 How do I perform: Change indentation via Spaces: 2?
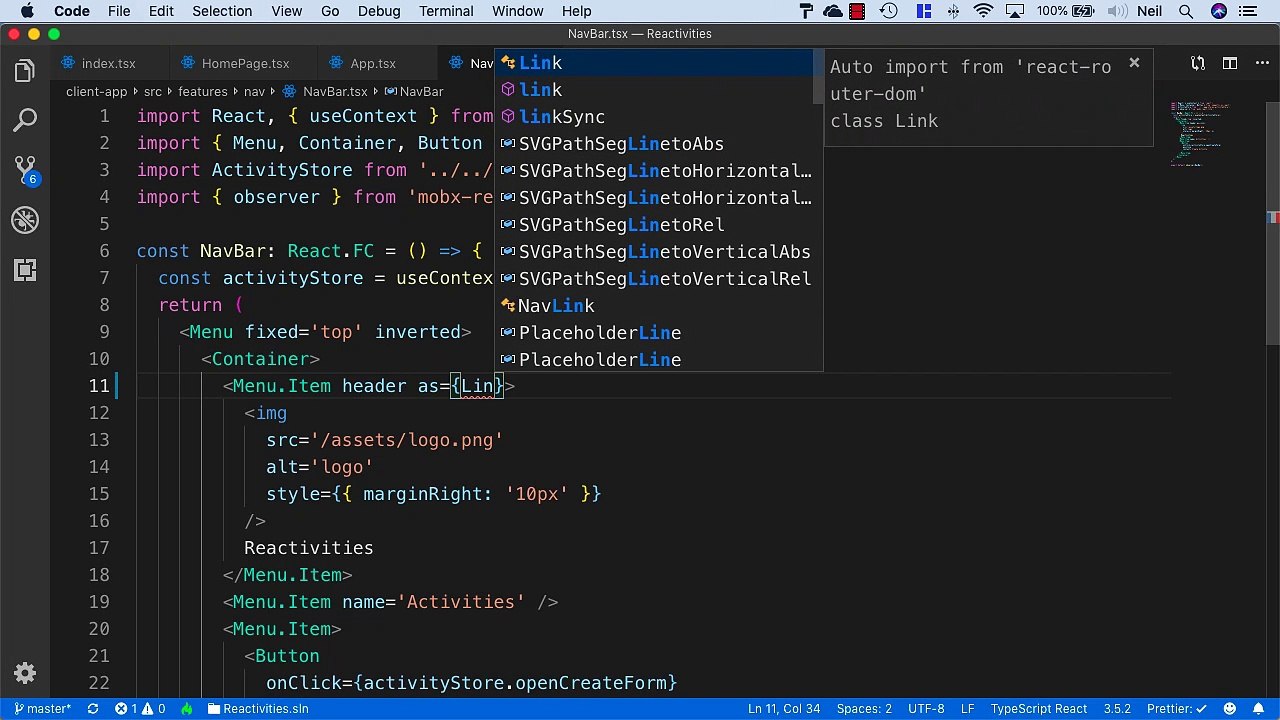[x=864, y=709]
